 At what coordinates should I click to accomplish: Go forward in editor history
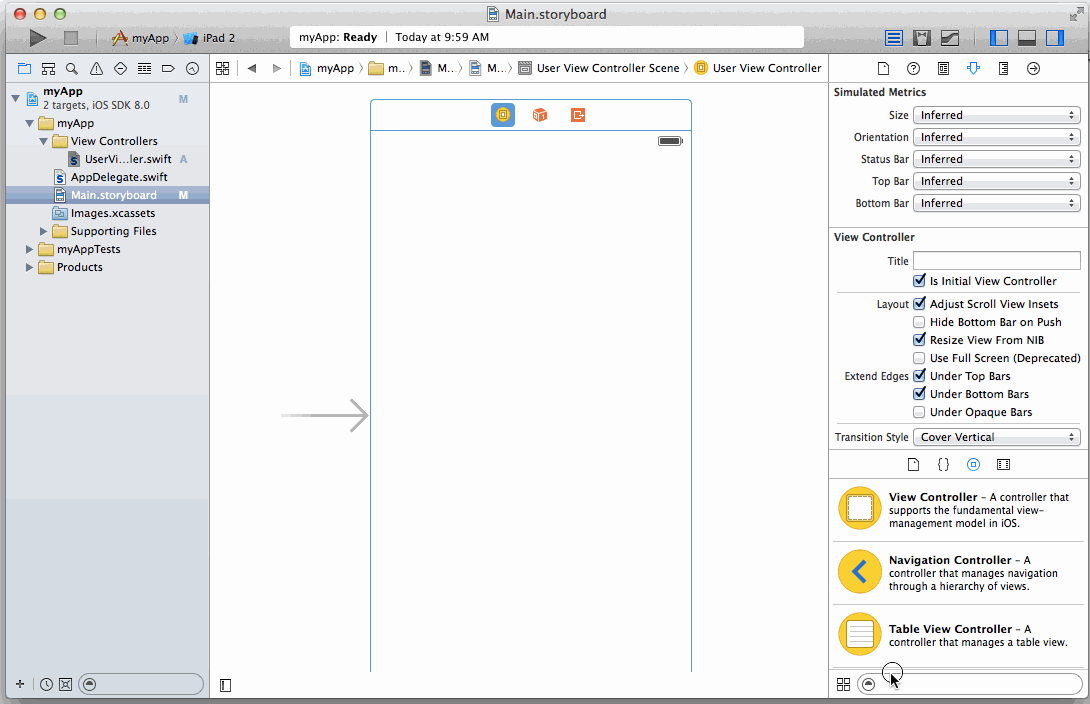[277, 68]
